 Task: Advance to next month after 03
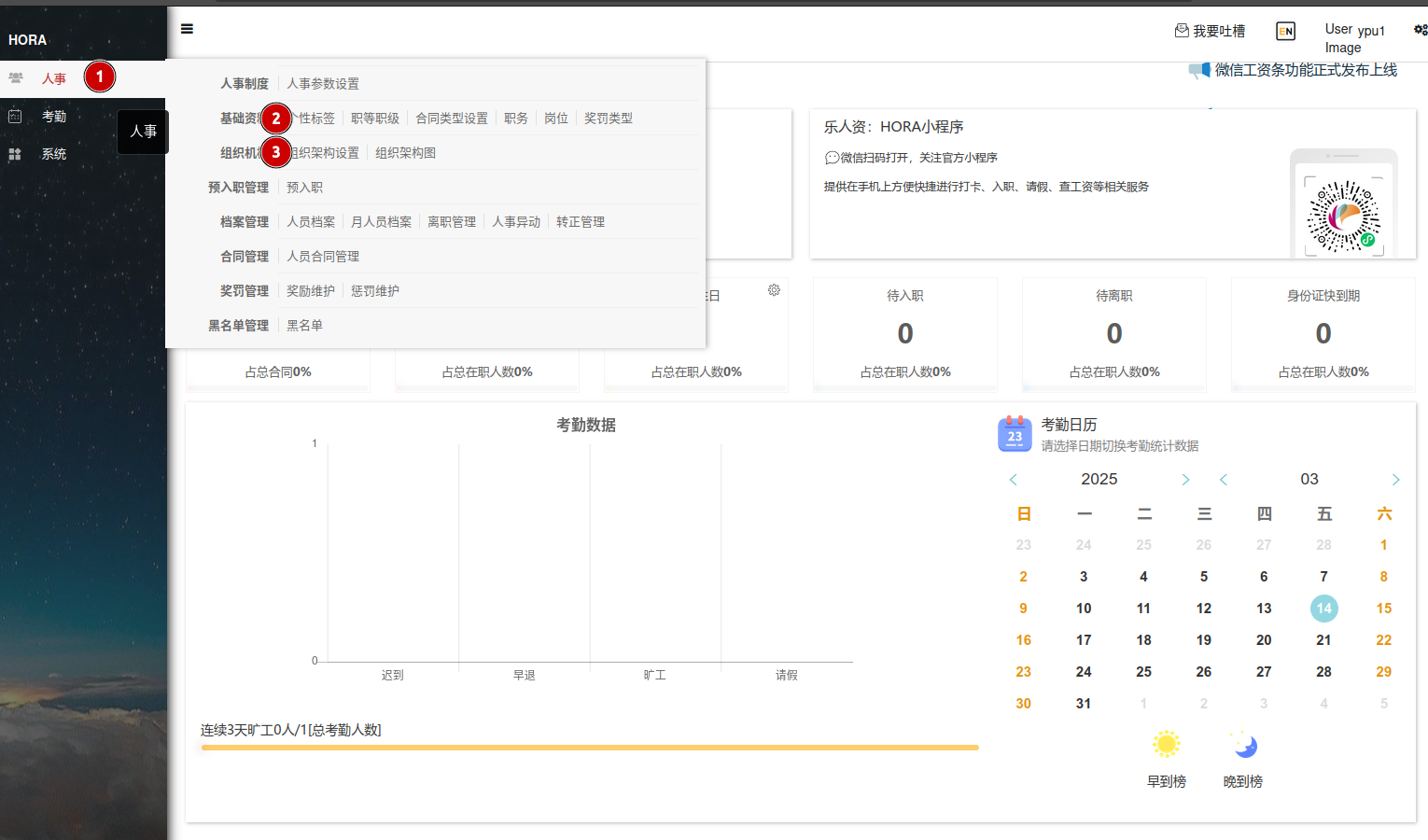coord(1395,480)
